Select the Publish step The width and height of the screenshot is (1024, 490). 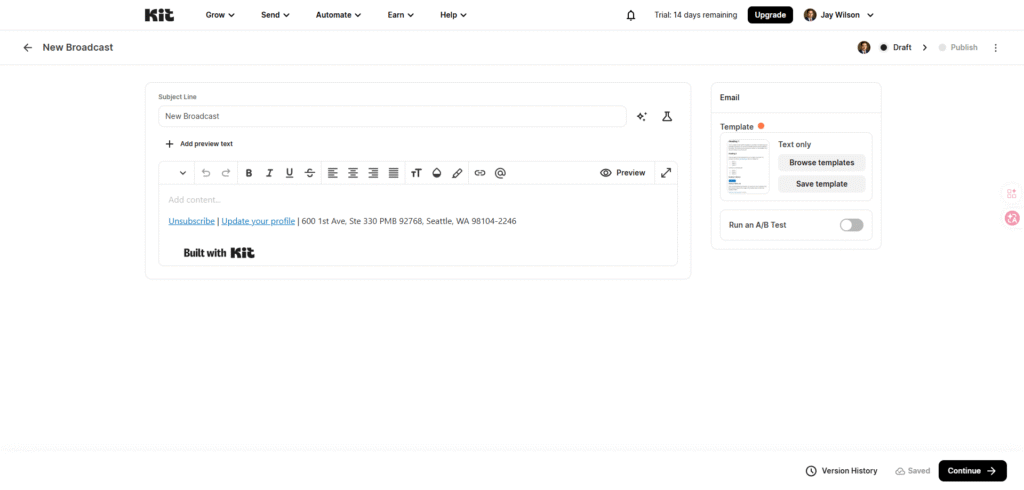tap(958, 48)
